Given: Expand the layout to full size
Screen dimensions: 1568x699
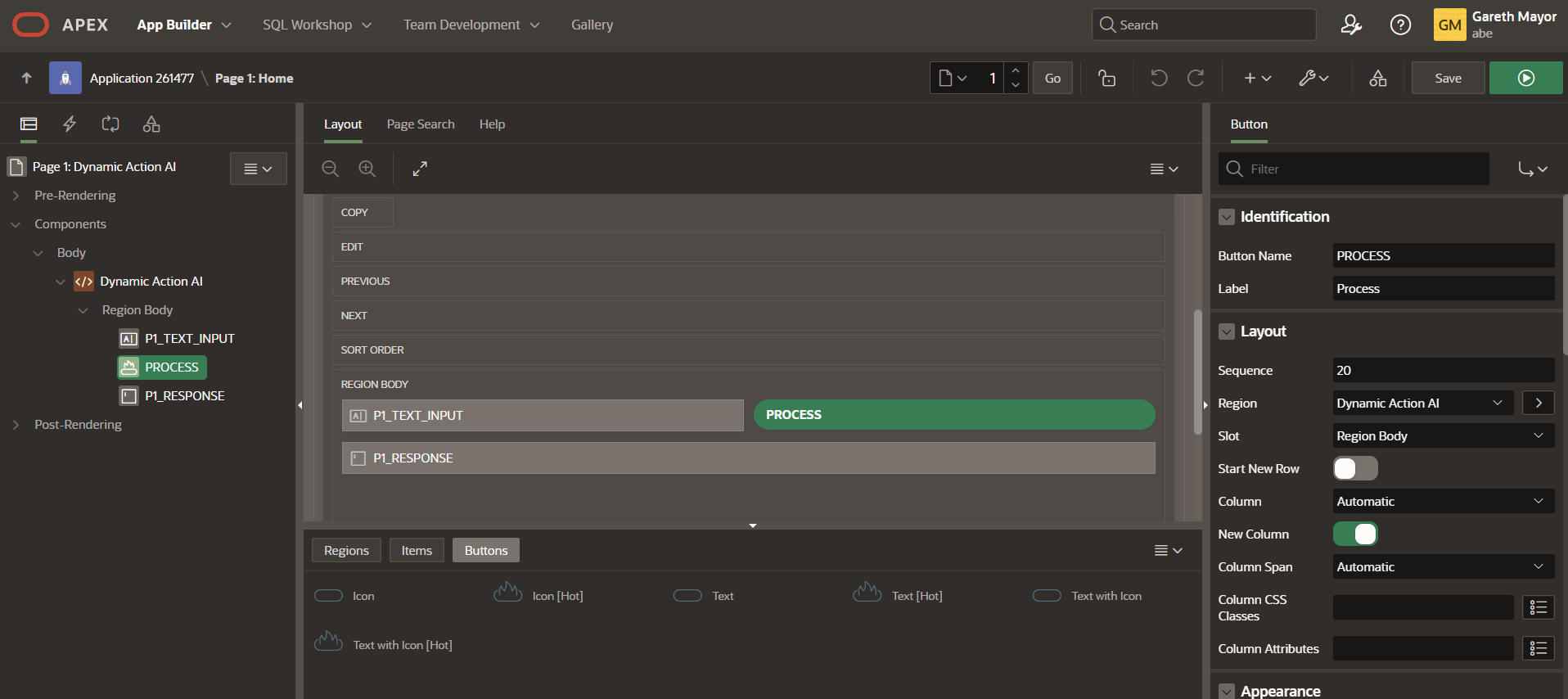Looking at the screenshot, I should [x=420, y=169].
